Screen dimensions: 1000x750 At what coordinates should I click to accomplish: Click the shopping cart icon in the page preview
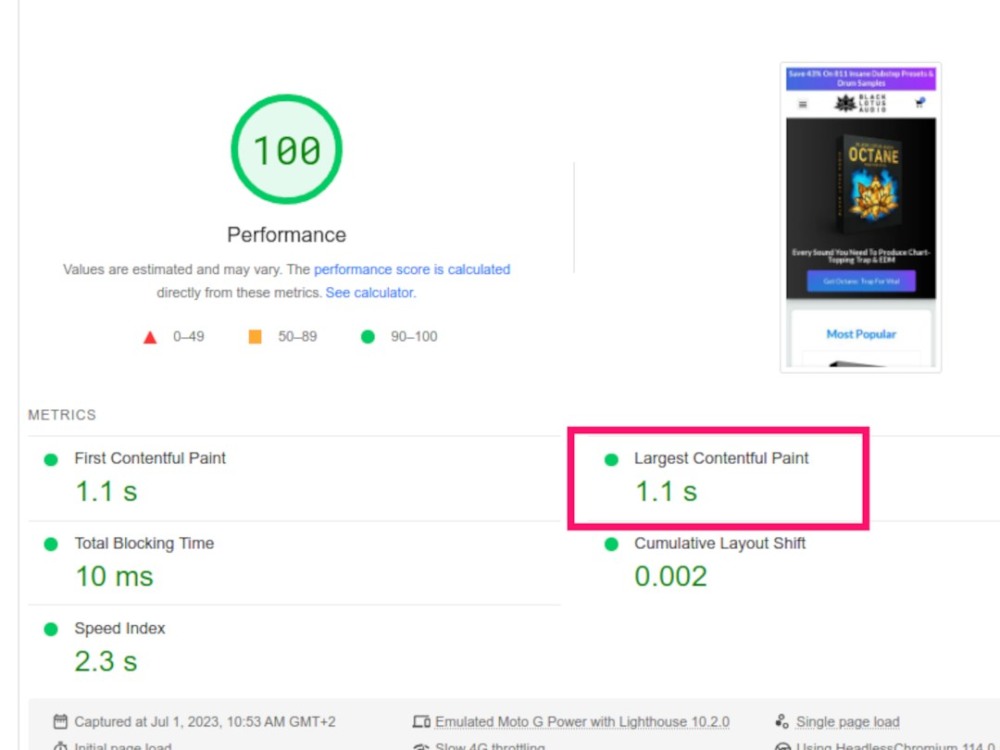pos(919,104)
